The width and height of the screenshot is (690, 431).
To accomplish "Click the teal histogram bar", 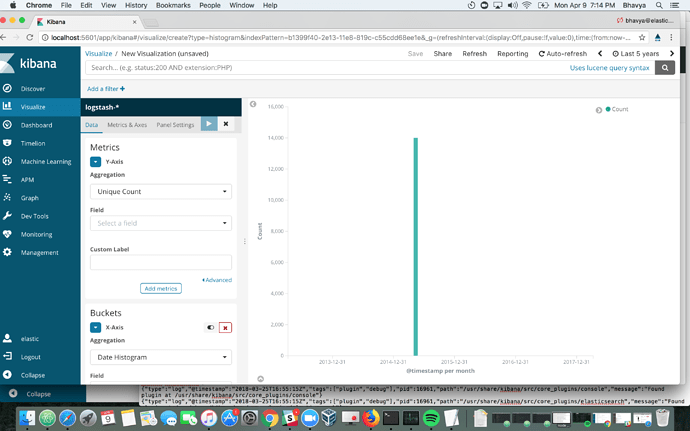I will (x=415, y=247).
